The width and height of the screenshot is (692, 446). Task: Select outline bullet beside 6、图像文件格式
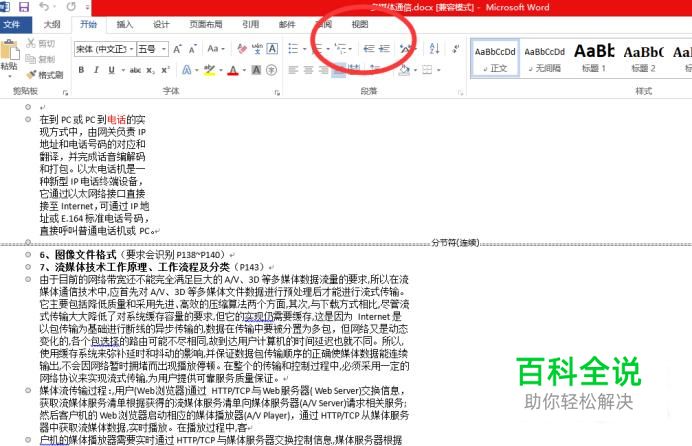[x=28, y=255]
